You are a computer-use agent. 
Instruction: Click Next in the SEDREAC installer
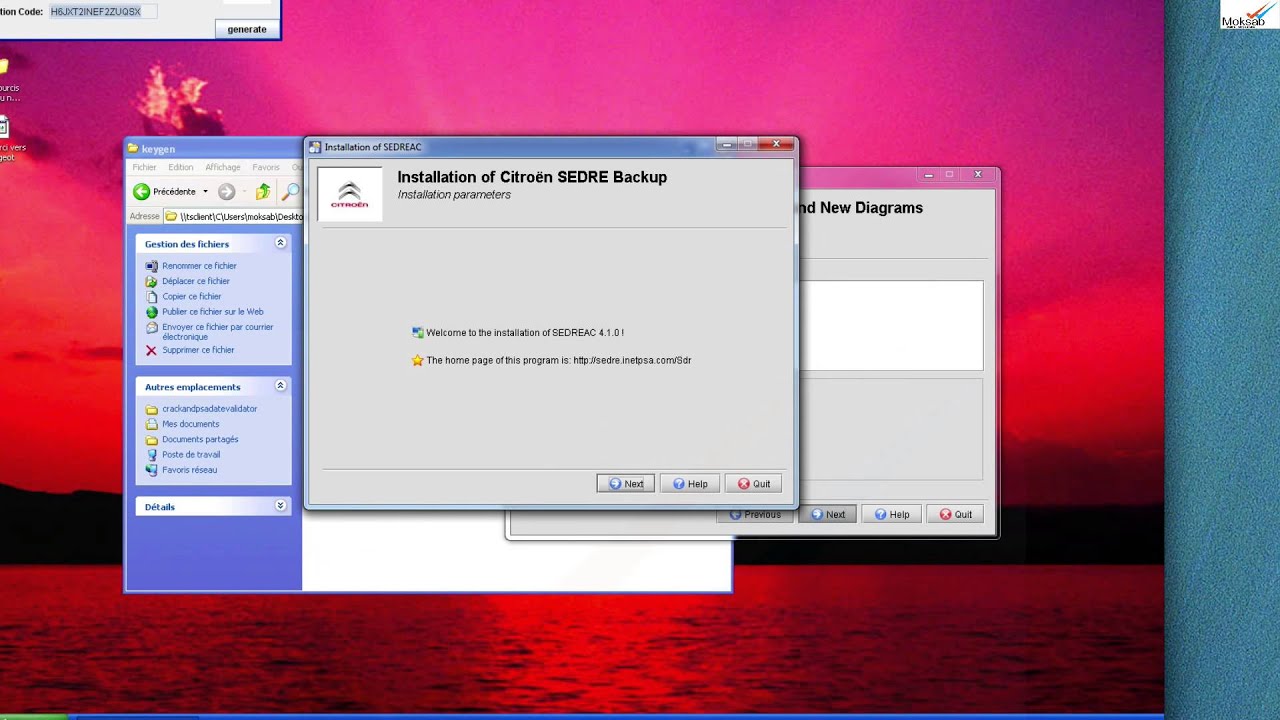[x=626, y=484]
